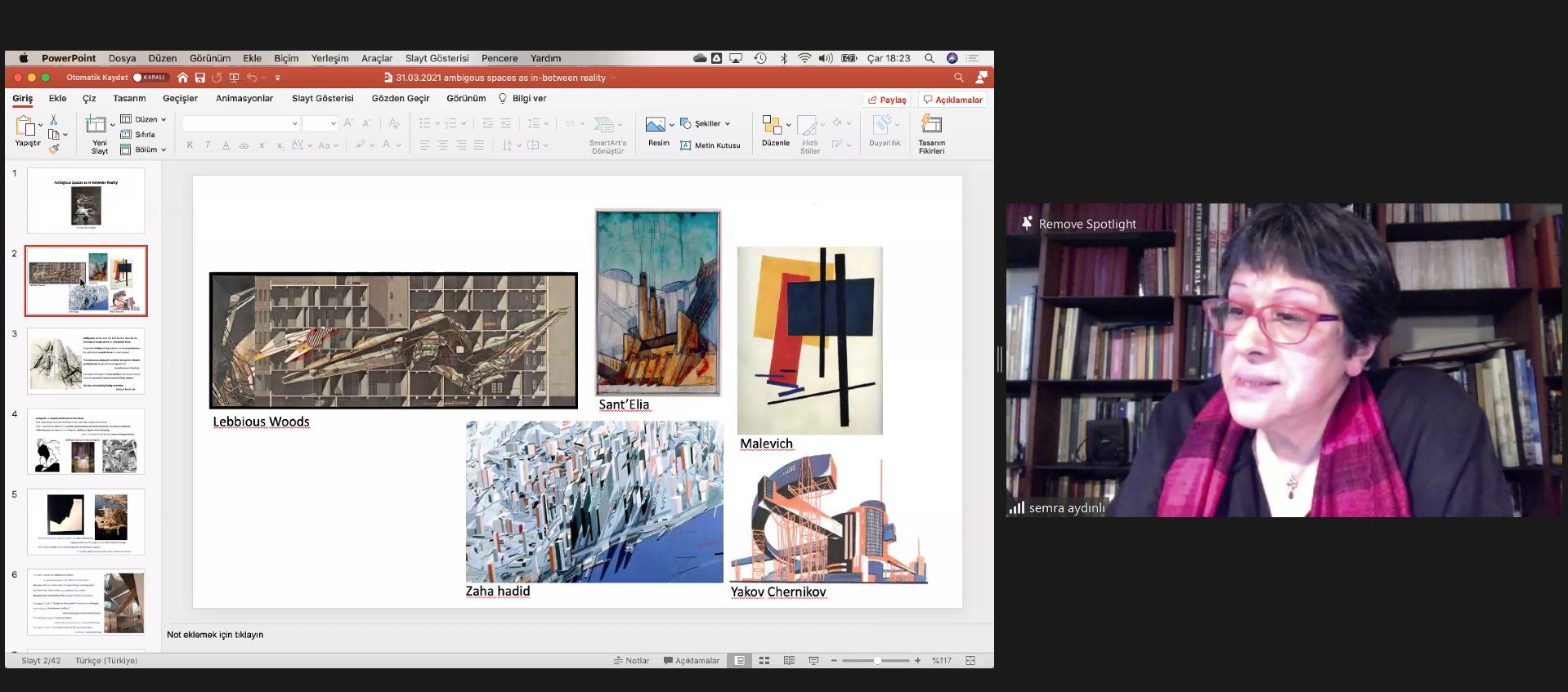Viewport: 1568px width, 692px height.
Task: Switch to the Gözden Geçir ribbon tab
Action: pyautogui.click(x=401, y=98)
